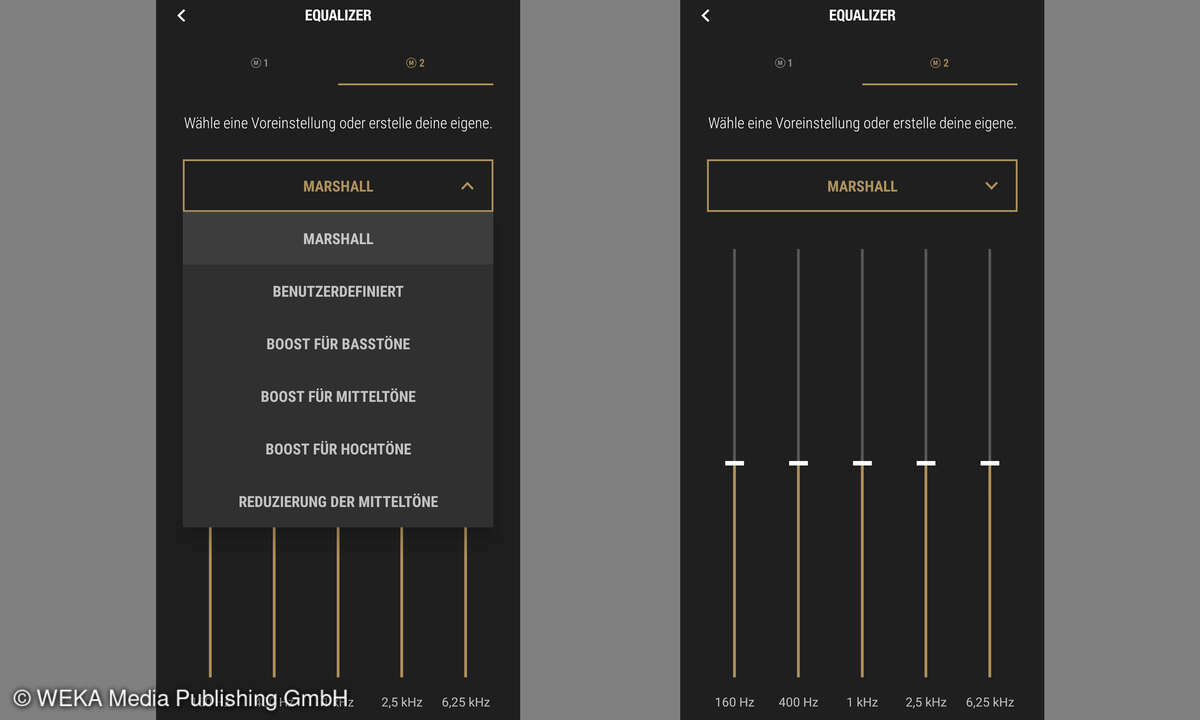The image size is (1200, 720).
Task: Choose BOOST FÜR HOCHTÖNE preset
Action: tap(338, 449)
